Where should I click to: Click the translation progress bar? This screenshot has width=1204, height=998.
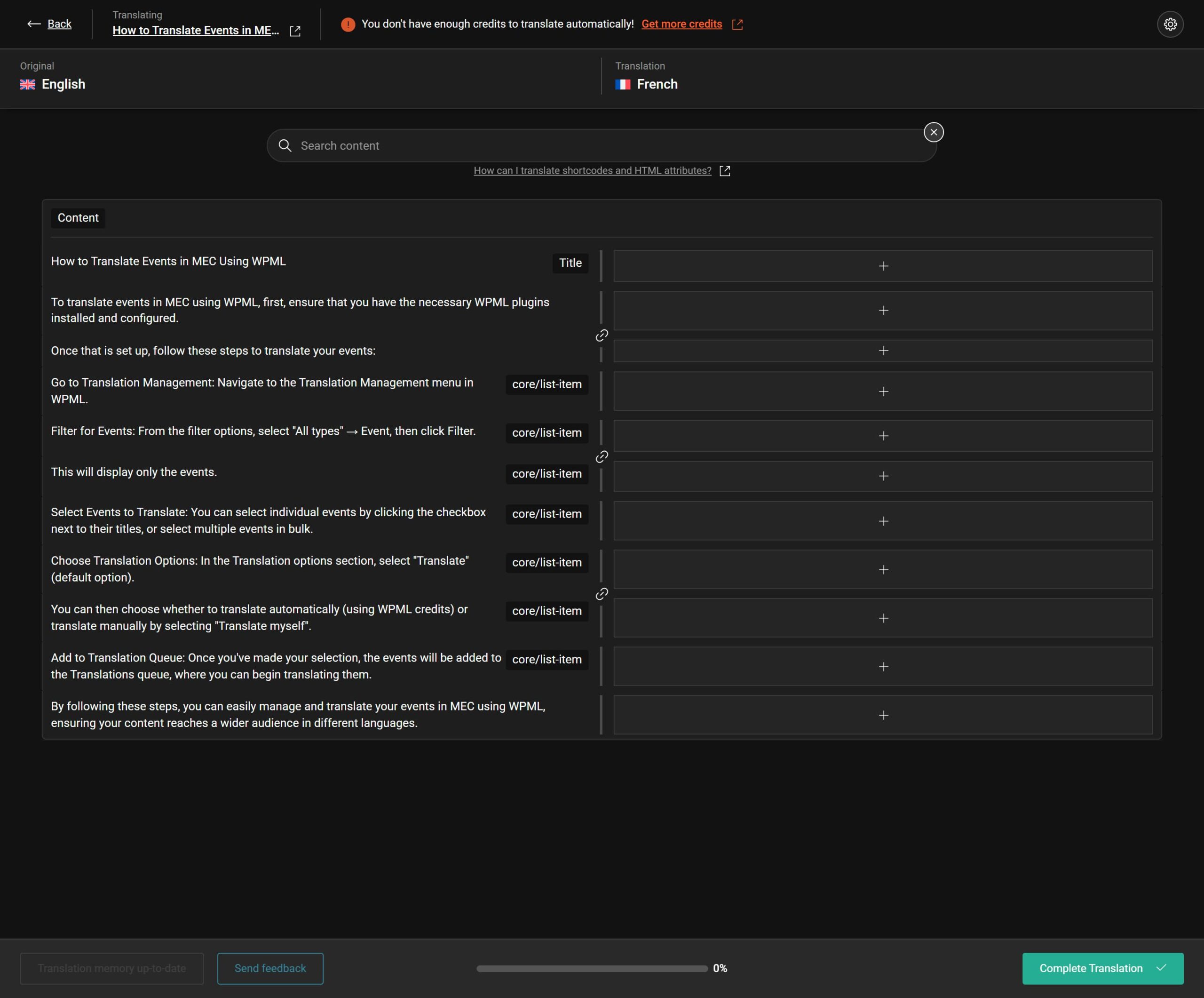pyautogui.click(x=592, y=968)
